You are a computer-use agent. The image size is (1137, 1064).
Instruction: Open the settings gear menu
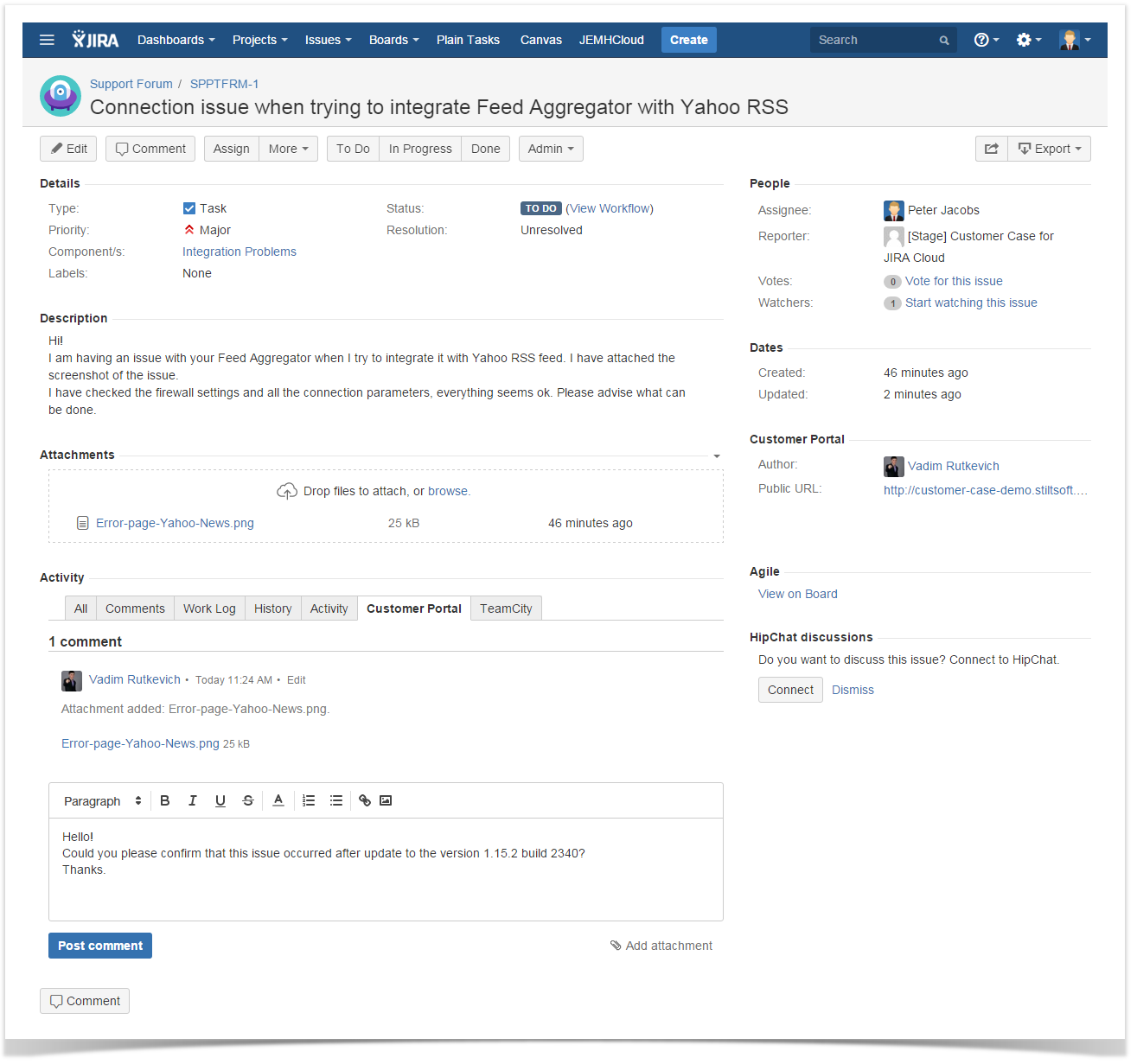click(1029, 40)
